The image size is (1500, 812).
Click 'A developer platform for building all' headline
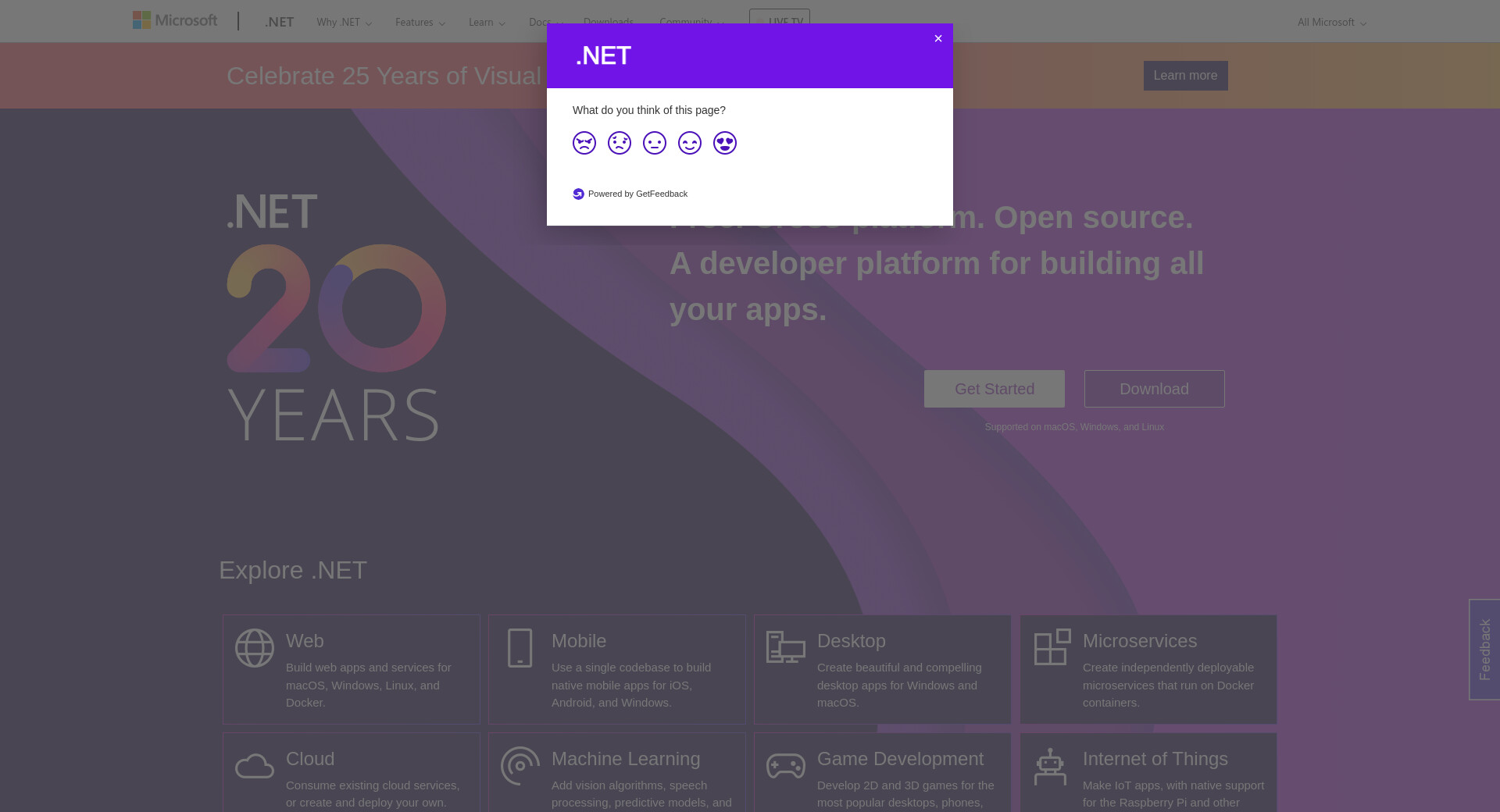(937, 263)
